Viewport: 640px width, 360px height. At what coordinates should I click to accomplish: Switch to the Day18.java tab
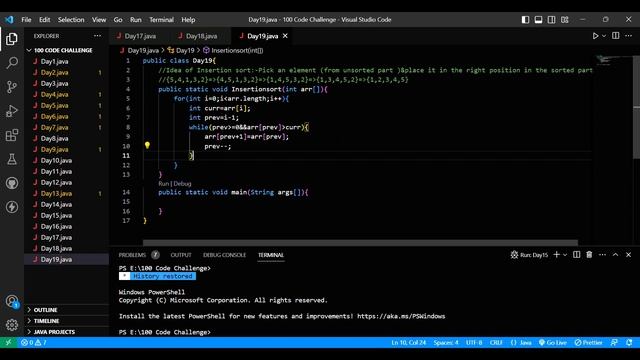point(198,36)
